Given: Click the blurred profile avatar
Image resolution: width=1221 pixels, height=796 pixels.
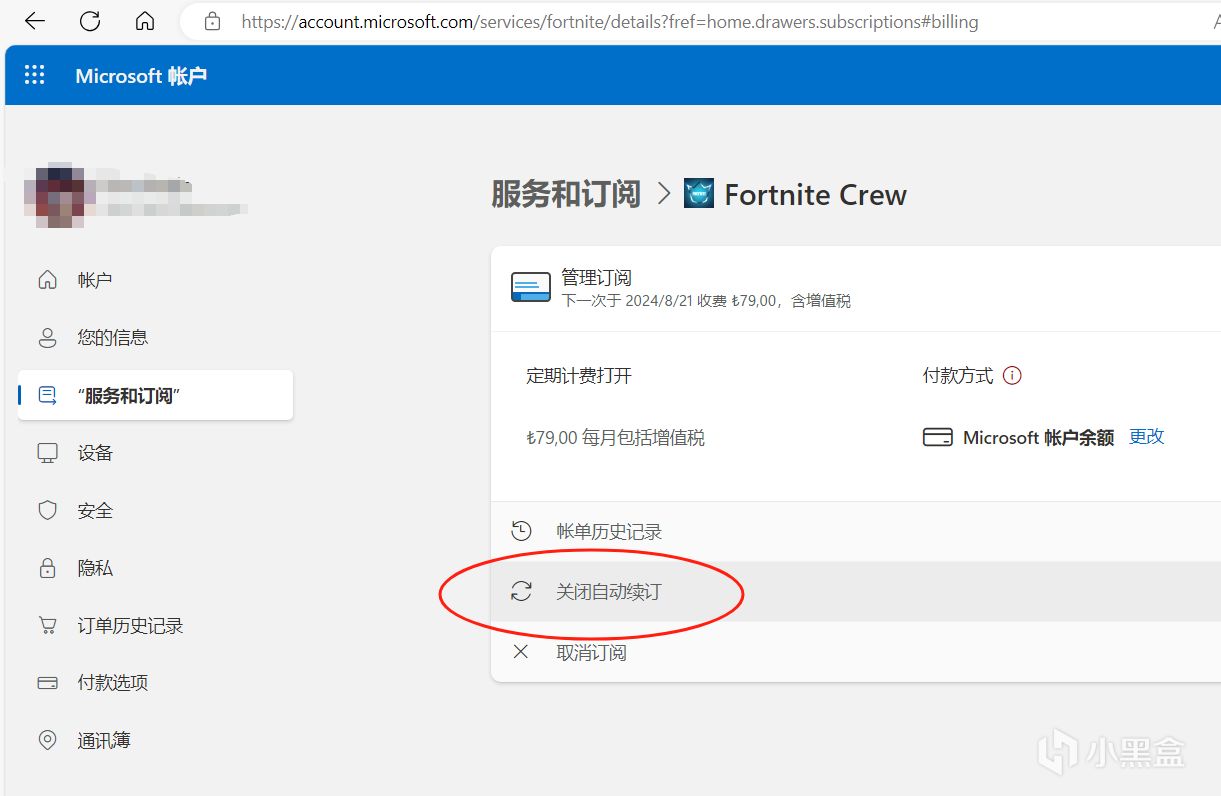Looking at the screenshot, I should [60, 194].
